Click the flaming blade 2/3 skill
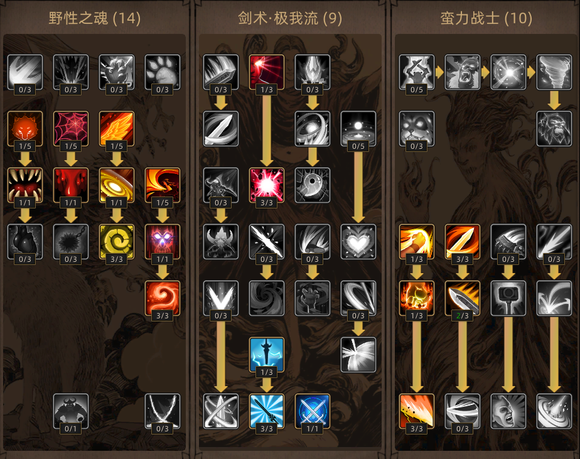 coord(462,298)
